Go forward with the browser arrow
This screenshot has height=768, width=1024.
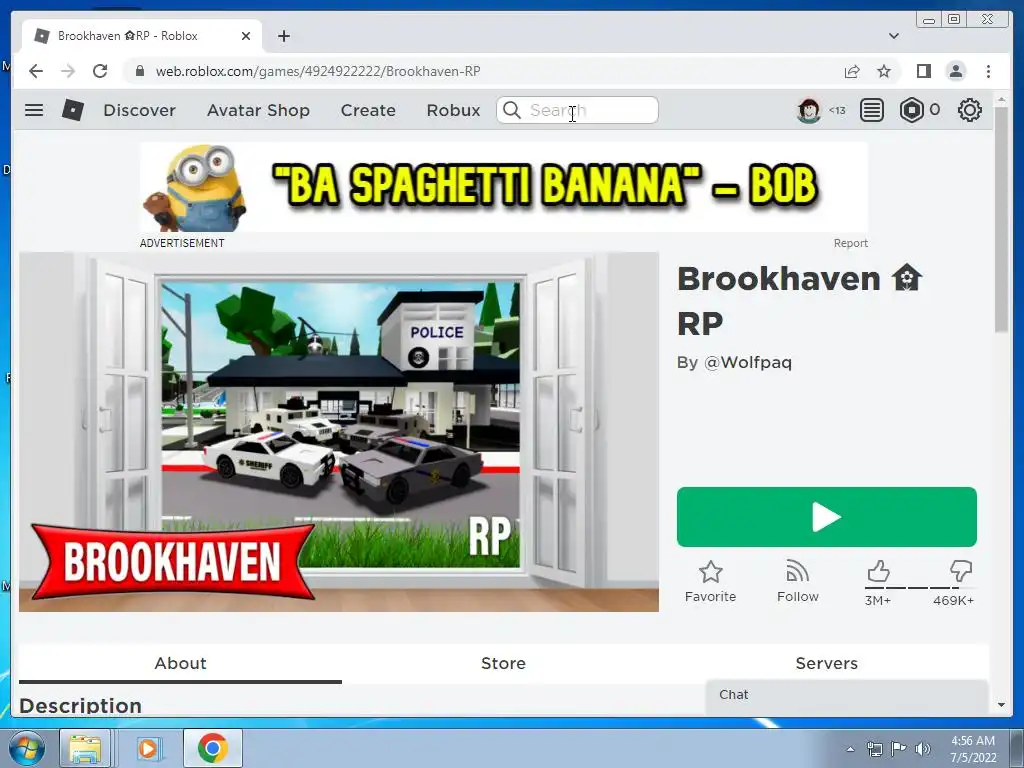coord(68,71)
